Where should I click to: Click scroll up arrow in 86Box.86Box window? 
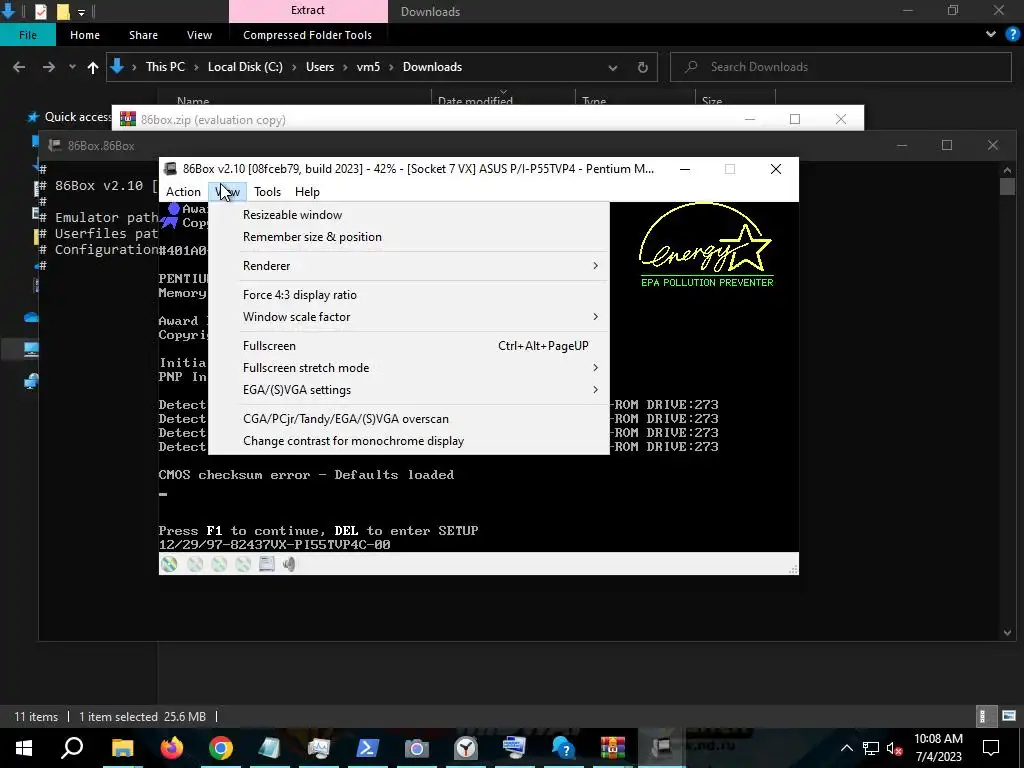pos(1007,170)
